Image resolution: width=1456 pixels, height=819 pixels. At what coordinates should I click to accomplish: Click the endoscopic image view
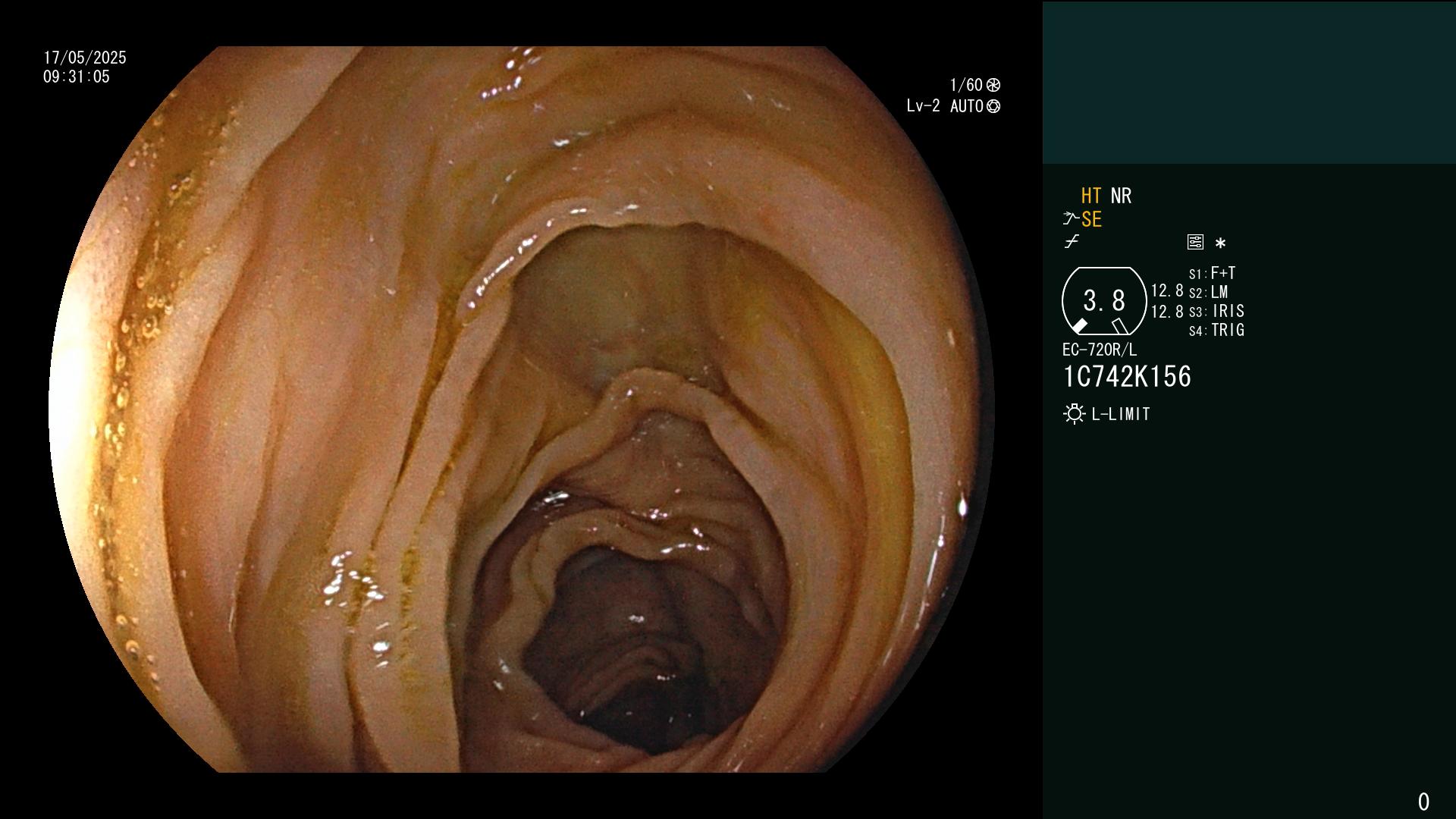(522, 409)
